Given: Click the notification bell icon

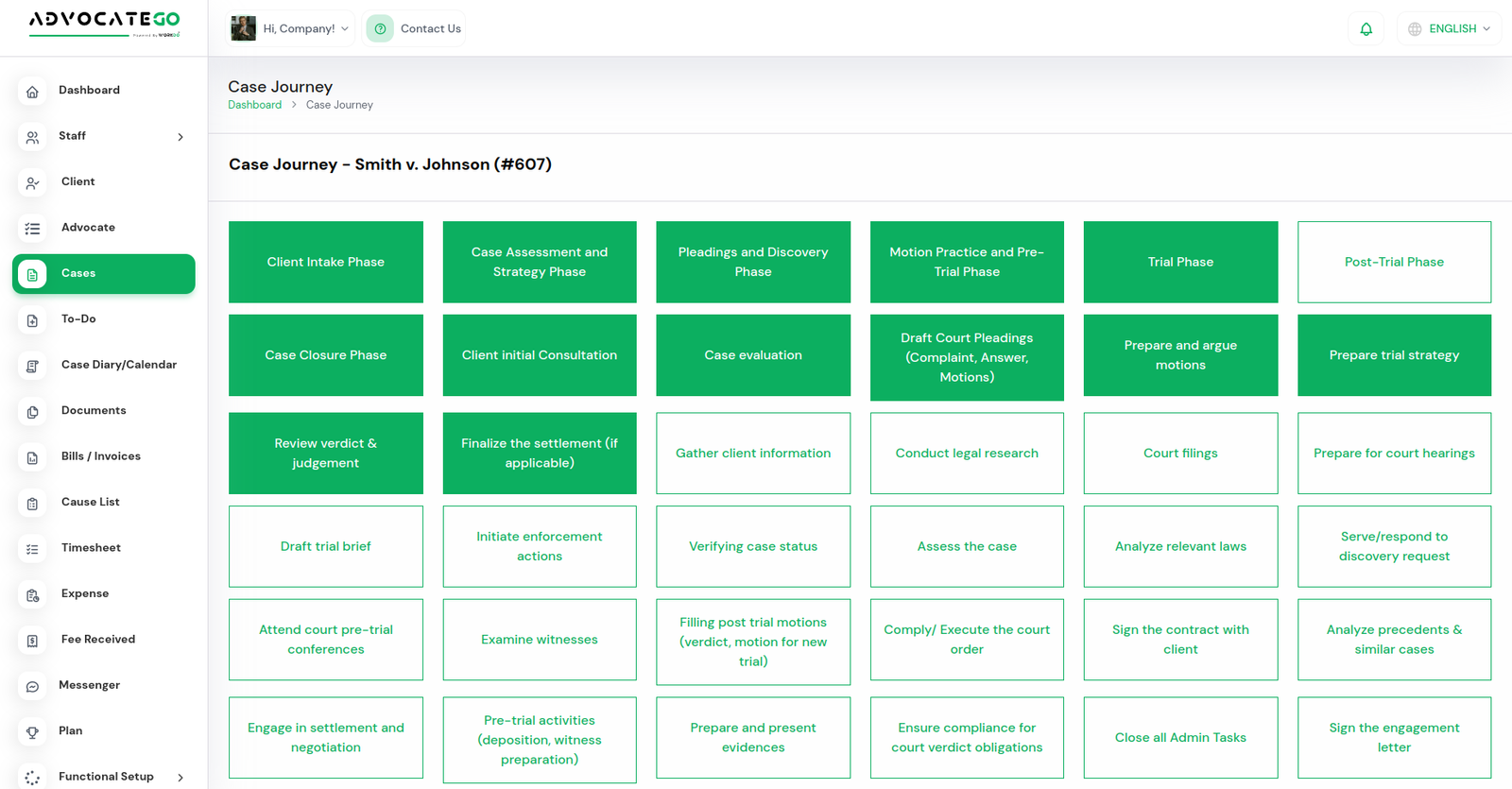Looking at the screenshot, I should pos(1366,29).
